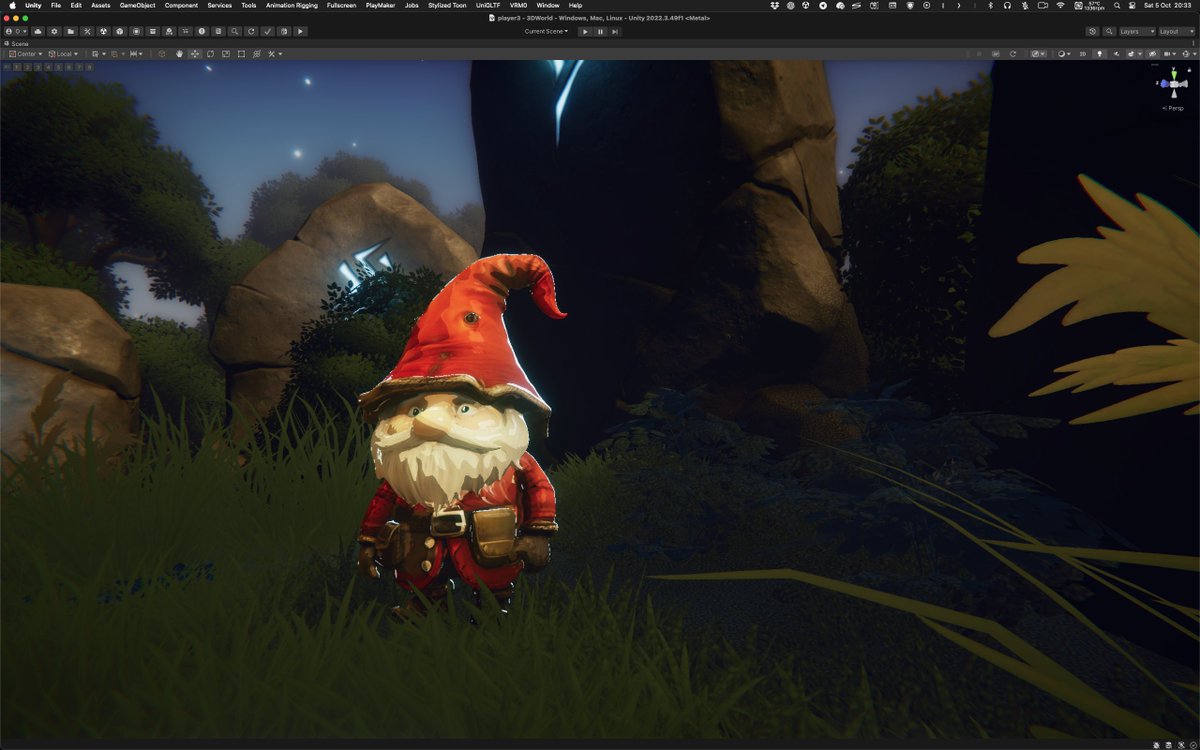Click the Step frame button
The image size is (1200, 750).
pos(615,31)
